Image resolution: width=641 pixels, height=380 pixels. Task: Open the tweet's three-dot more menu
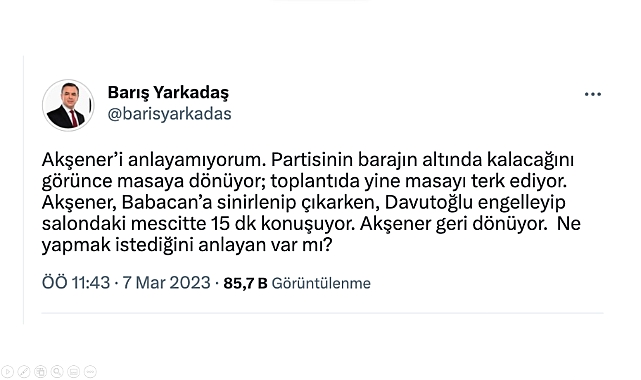(593, 94)
